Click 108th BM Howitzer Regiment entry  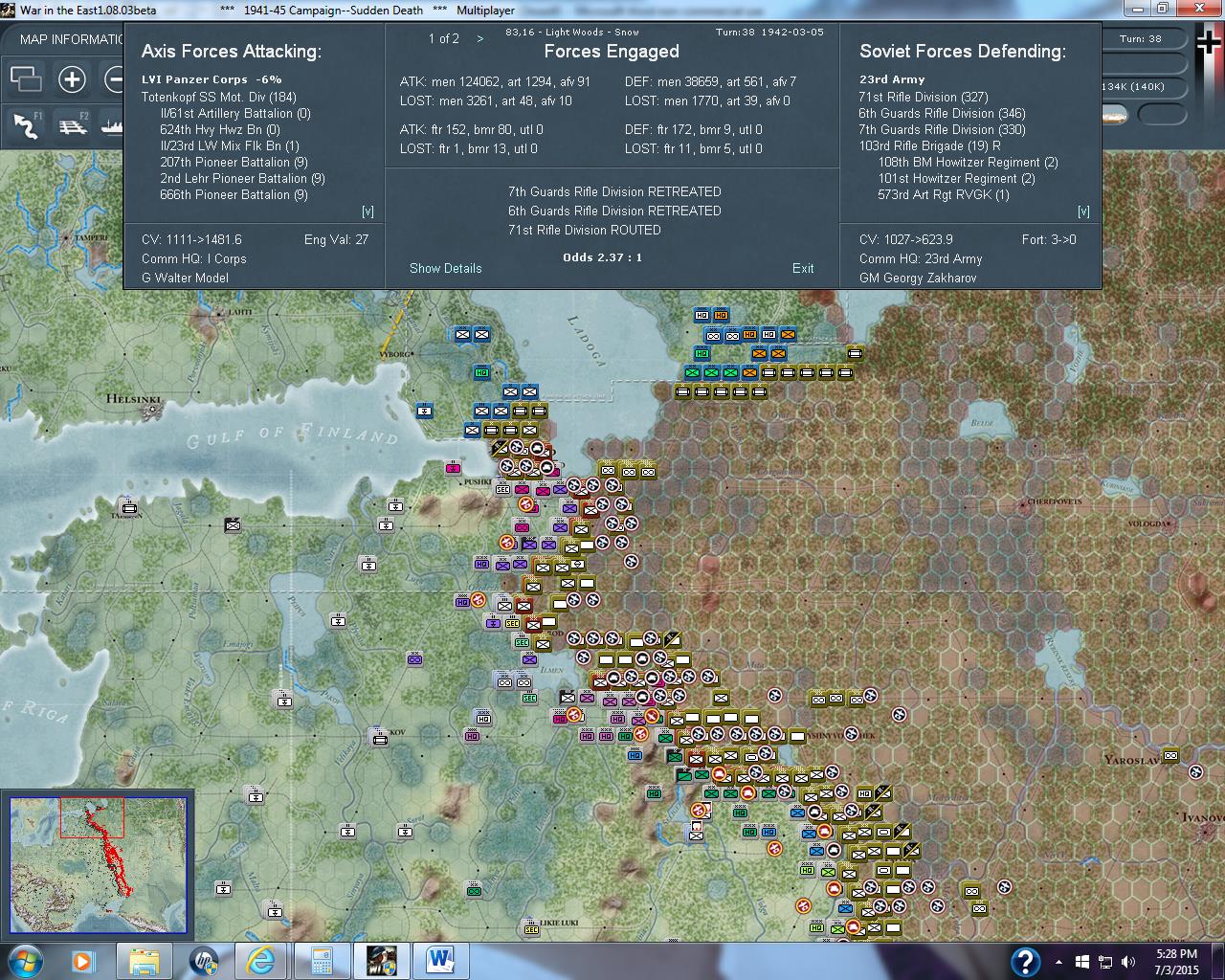click(968, 162)
